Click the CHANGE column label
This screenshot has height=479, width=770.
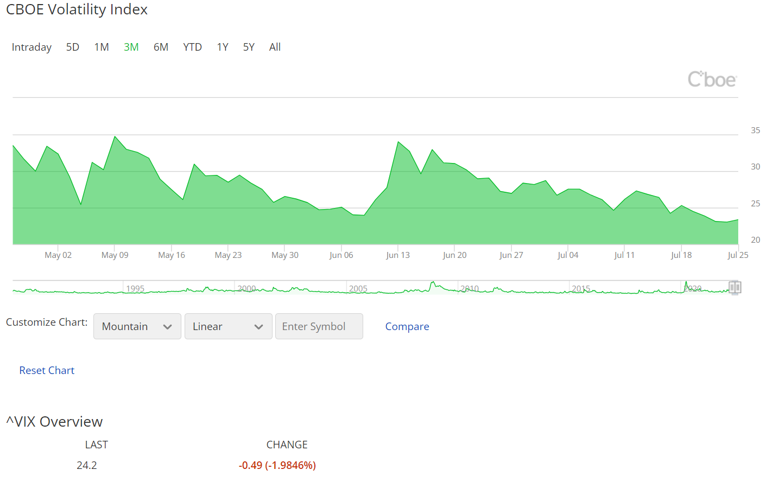(x=287, y=445)
